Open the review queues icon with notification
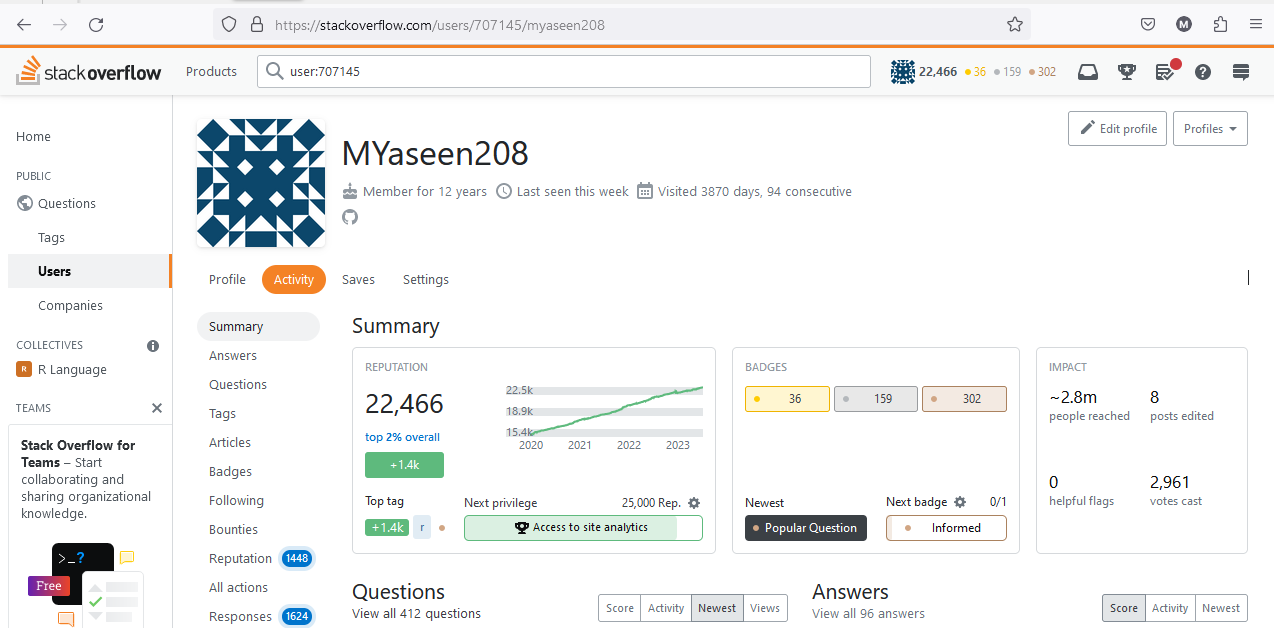 [1165, 72]
